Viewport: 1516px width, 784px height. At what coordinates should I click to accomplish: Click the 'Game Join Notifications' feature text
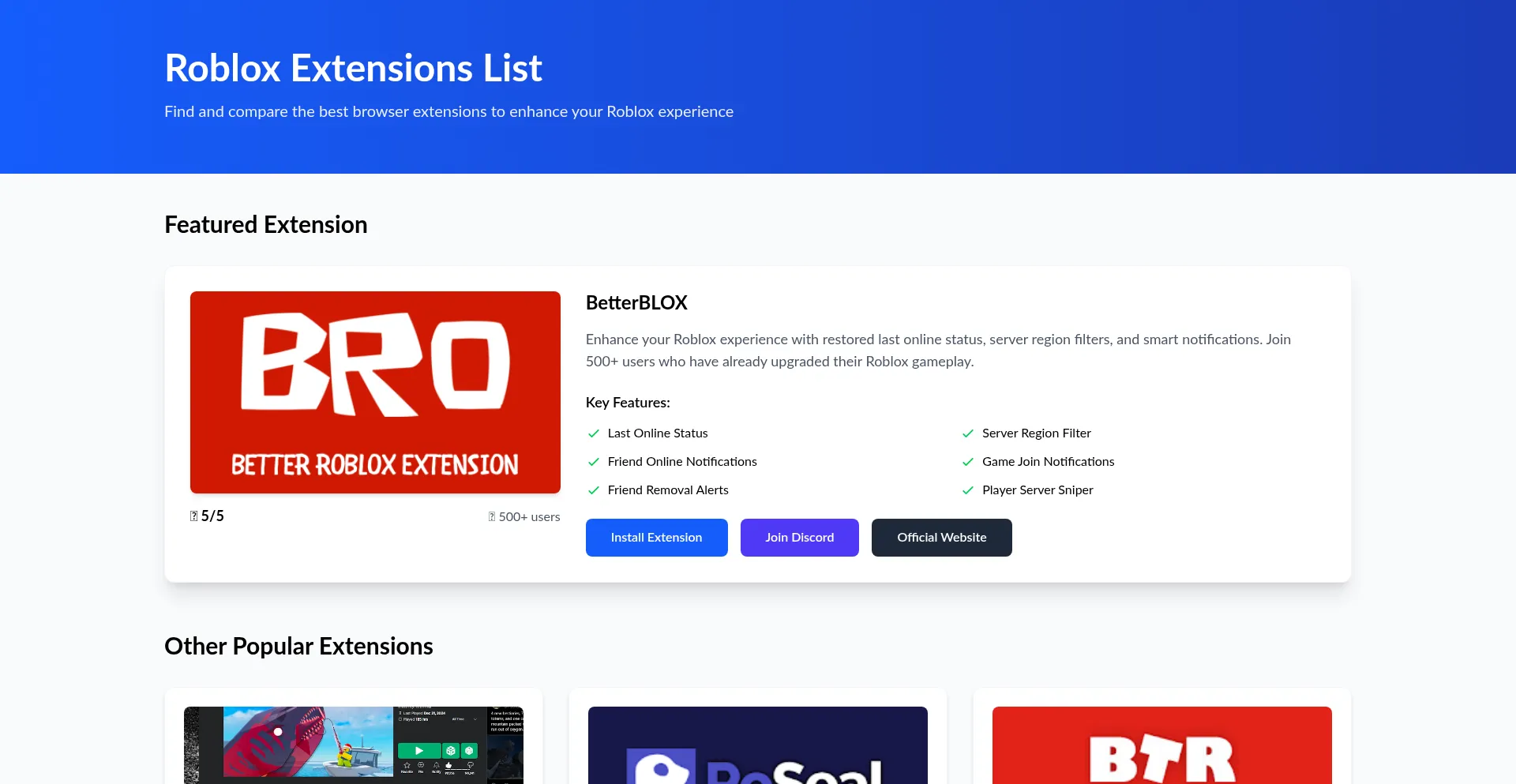(x=1049, y=462)
